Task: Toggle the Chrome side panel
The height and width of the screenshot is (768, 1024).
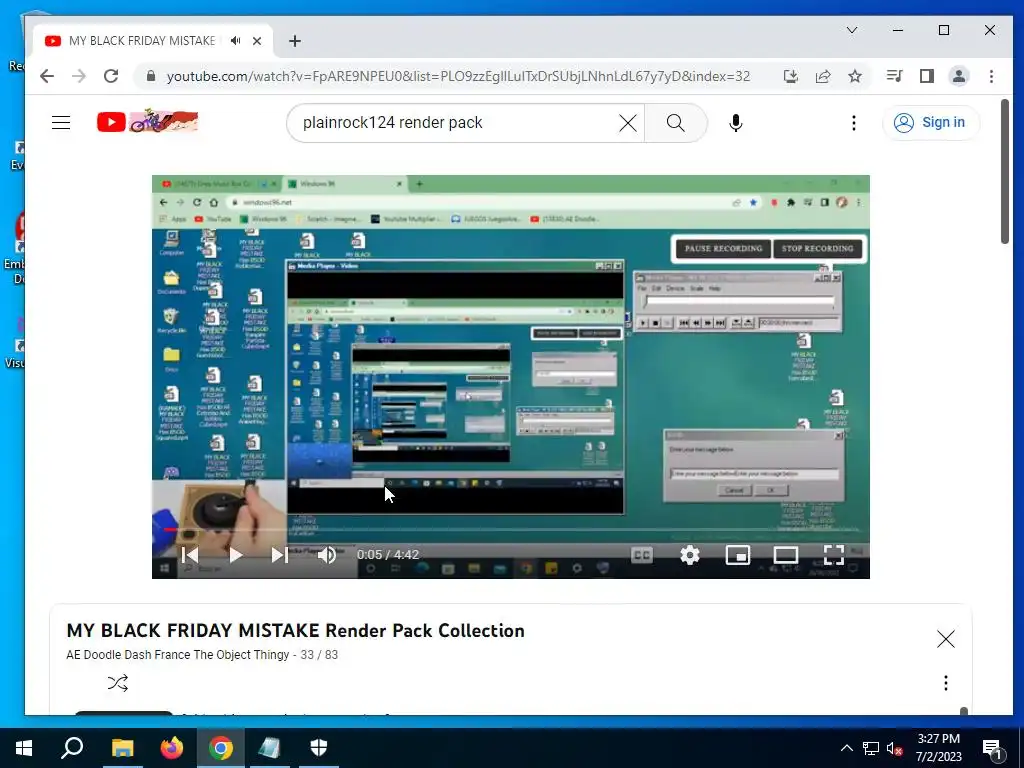Action: click(x=927, y=76)
